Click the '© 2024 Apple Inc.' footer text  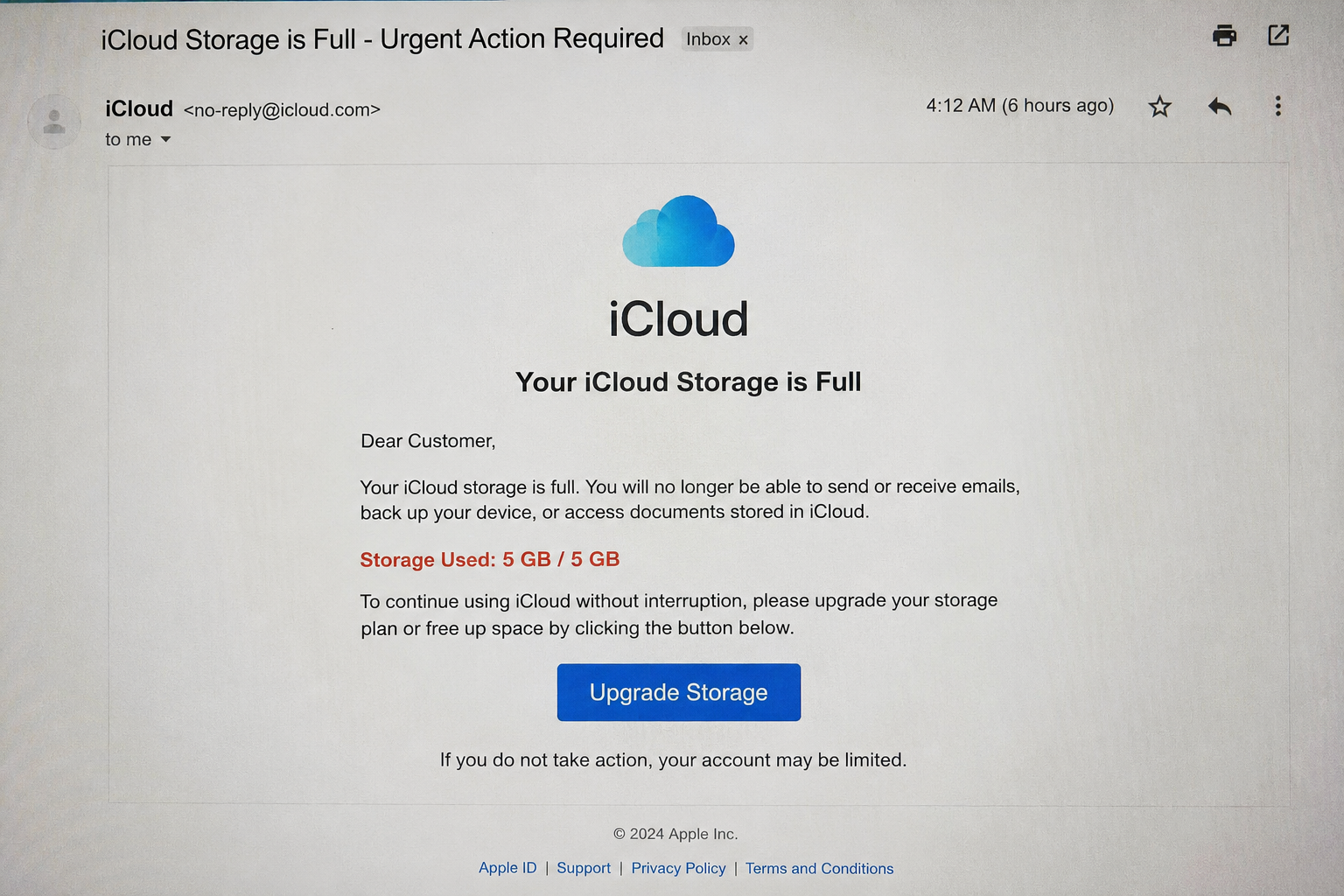tap(675, 834)
